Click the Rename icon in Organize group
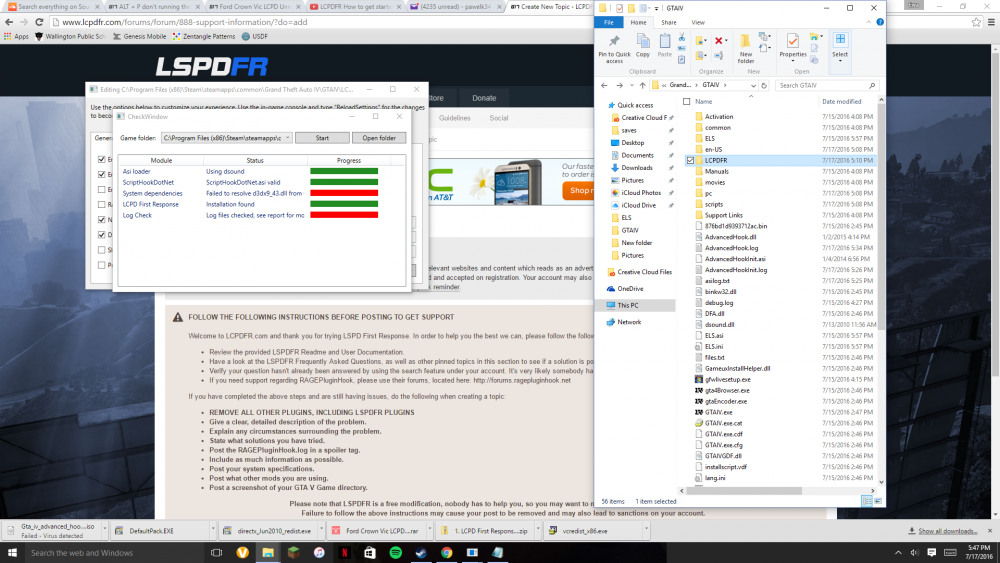The image size is (1000, 563). point(718,56)
